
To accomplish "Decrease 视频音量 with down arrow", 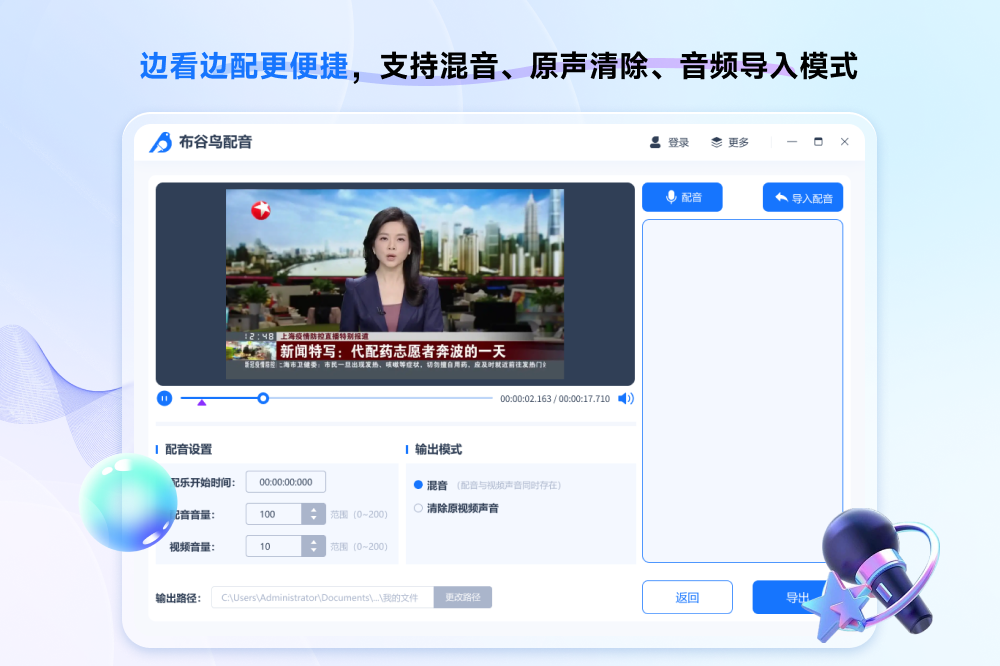I will [x=315, y=551].
